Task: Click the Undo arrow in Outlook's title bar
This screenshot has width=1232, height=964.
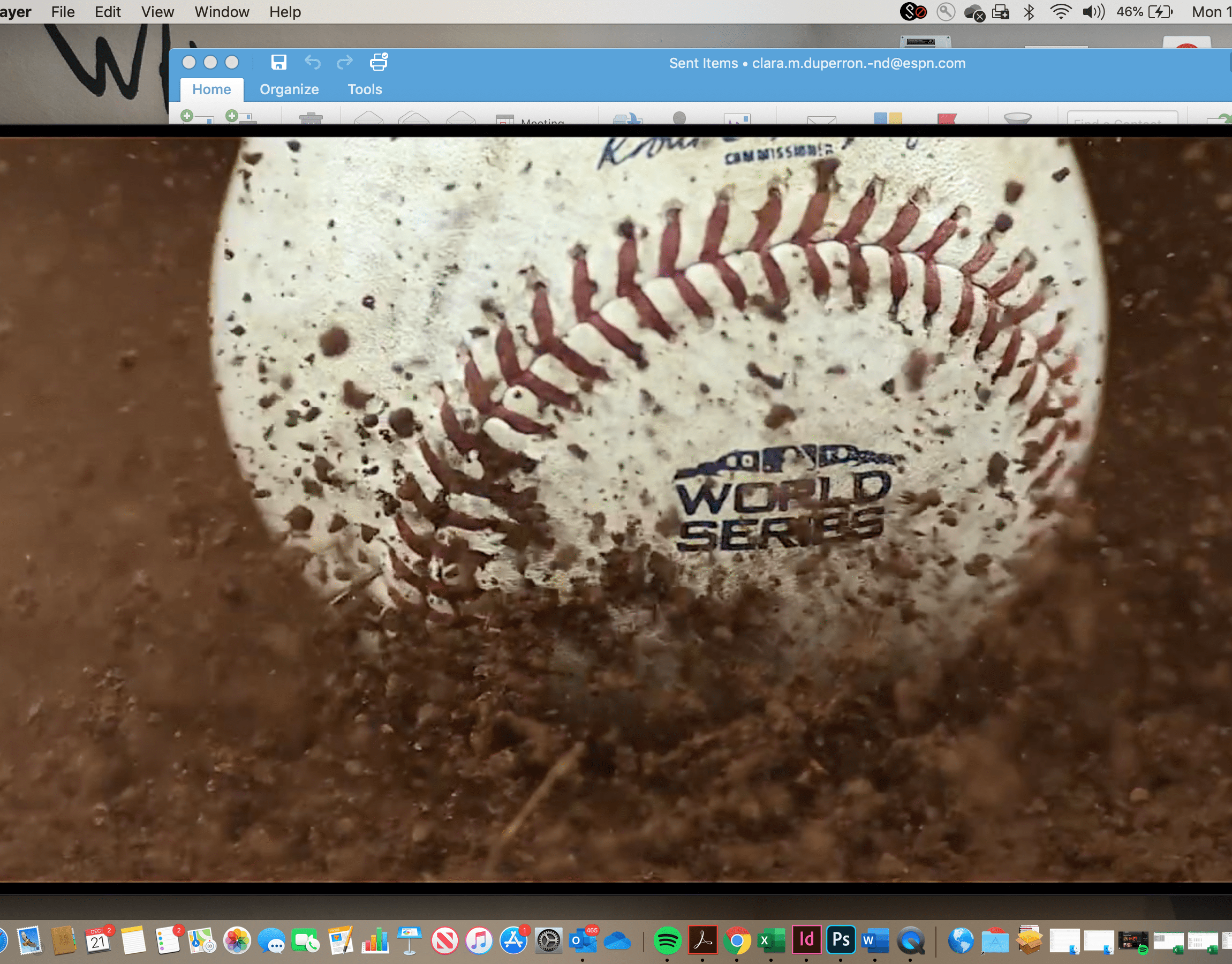Action: pos(313,62)
